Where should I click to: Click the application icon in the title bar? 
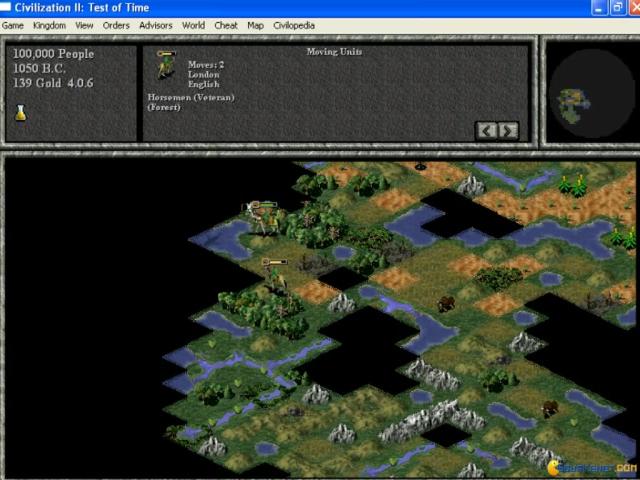point(5,7)
